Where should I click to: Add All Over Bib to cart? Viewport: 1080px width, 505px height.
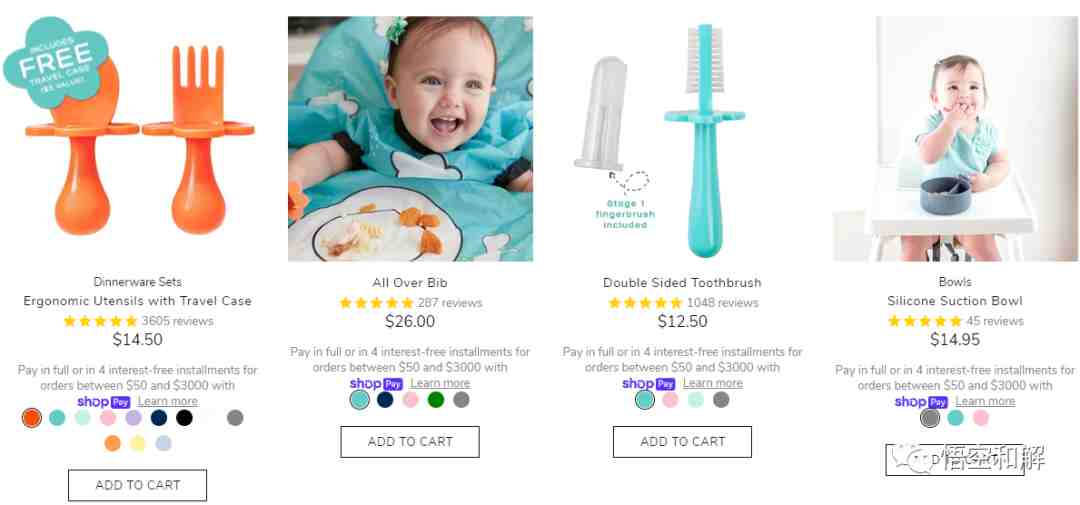(x=410, y=442)
